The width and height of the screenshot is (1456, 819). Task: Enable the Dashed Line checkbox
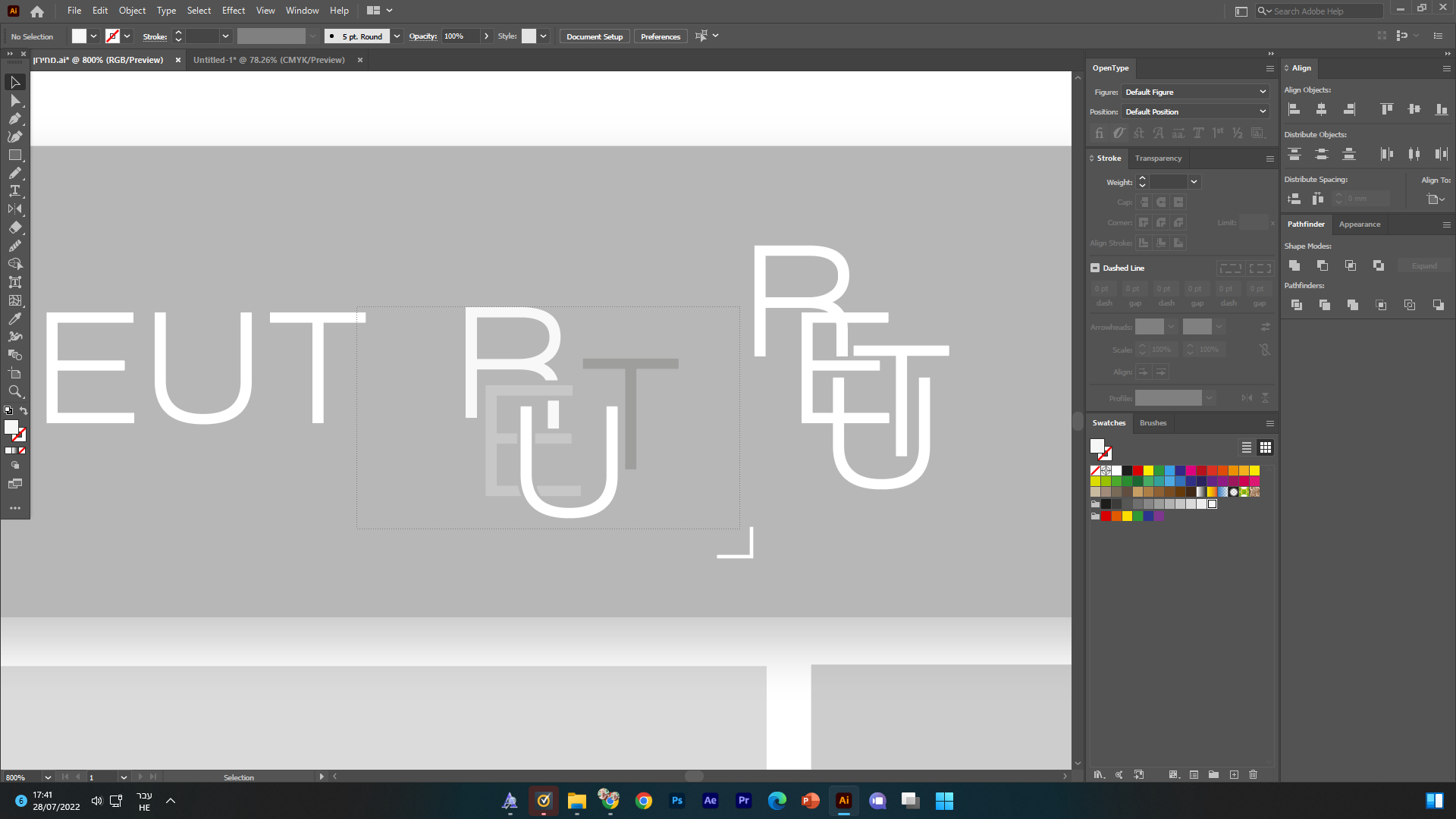pos(1095,268)
